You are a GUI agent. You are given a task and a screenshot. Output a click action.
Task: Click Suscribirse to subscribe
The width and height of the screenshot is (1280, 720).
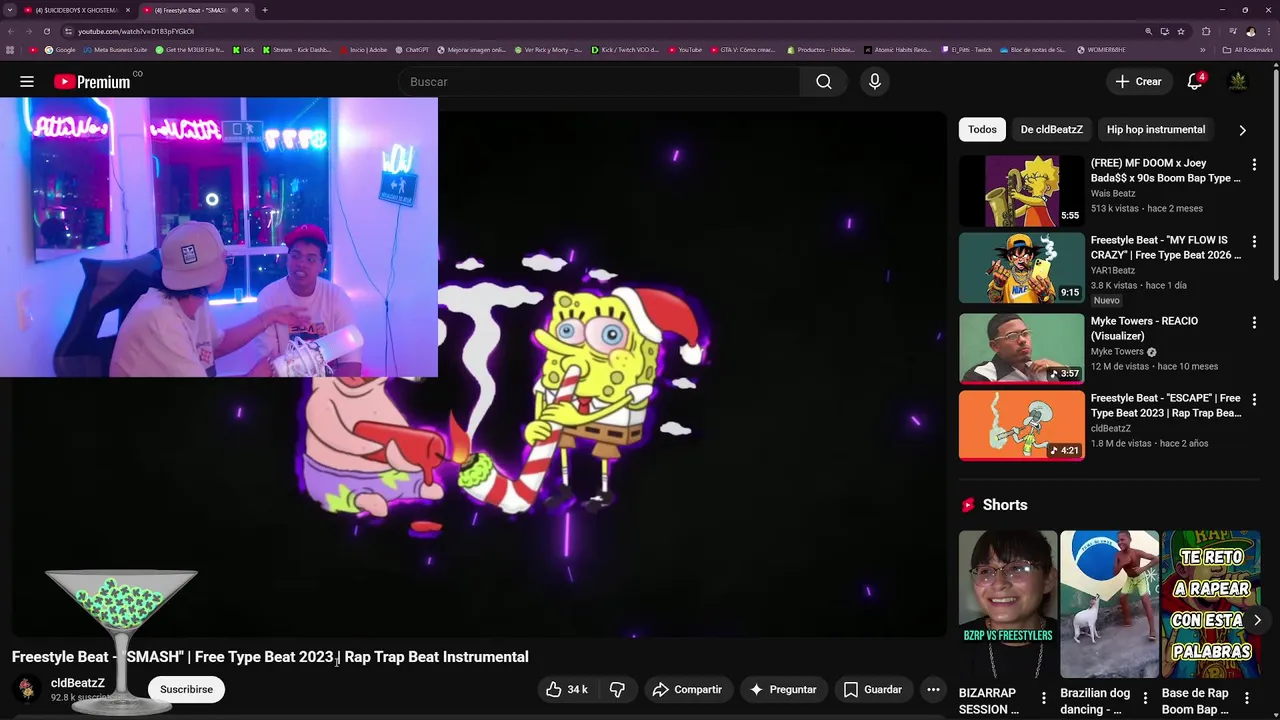pyautogui.click(x=186, y=689)
